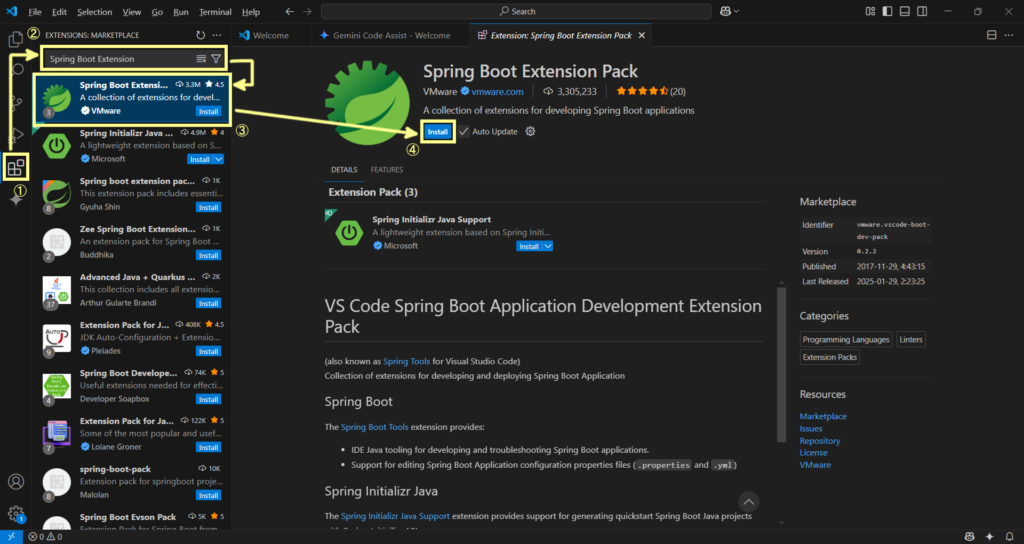This screenshot has height=544, width=1024.
Task: Expand Install dropdown in Extension Pack section
Action: (x=548, y=246)
